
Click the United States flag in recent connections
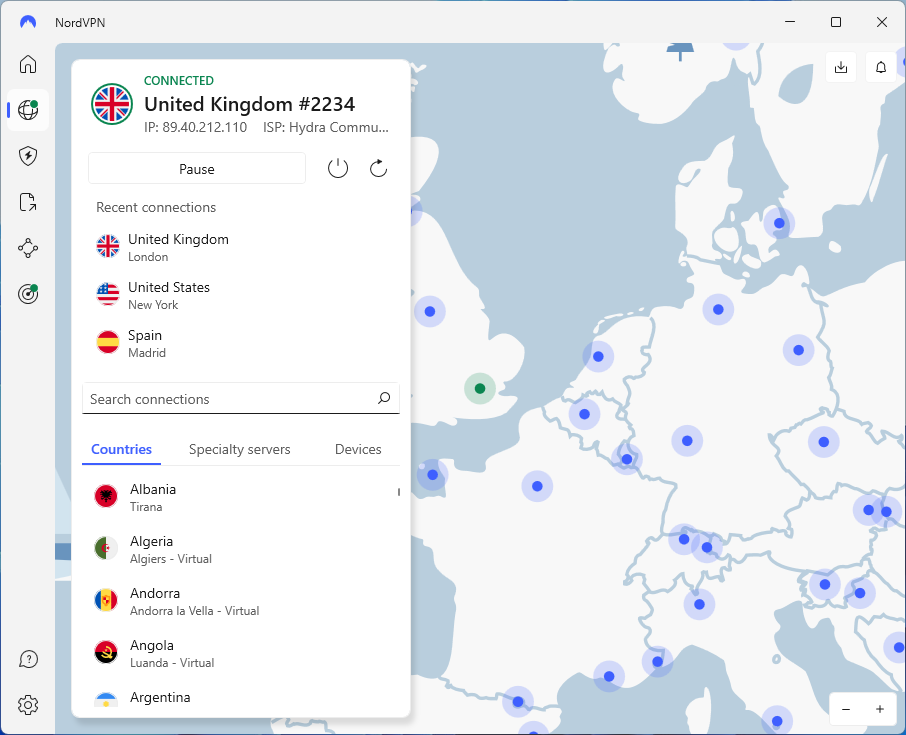[108, 294]
